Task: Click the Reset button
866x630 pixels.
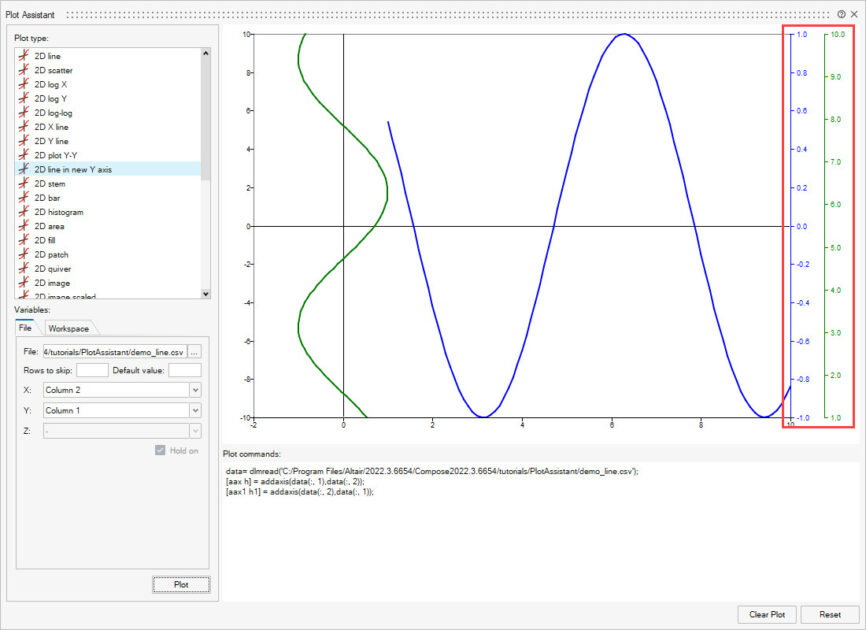Action: (829, 614)
